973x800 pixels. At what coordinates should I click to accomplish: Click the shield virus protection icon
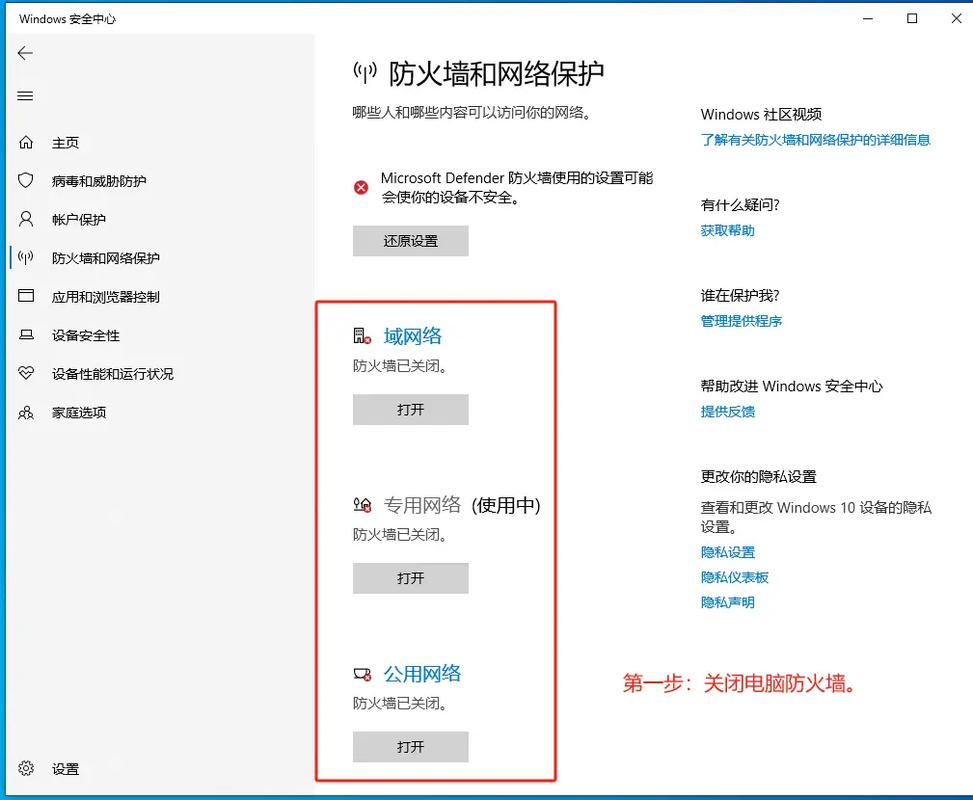[26, 181]
